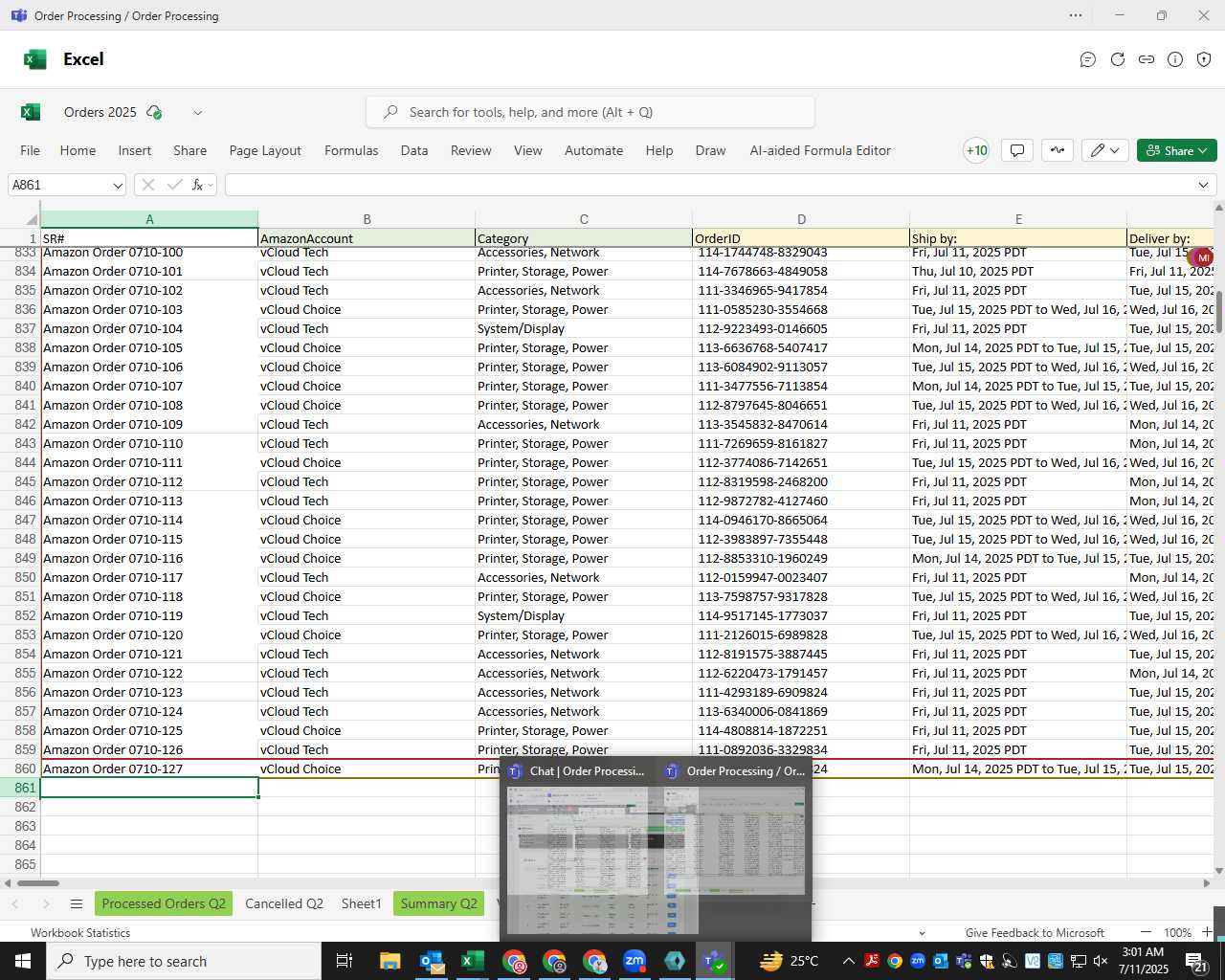Click the Select All corner triangle

31,220
